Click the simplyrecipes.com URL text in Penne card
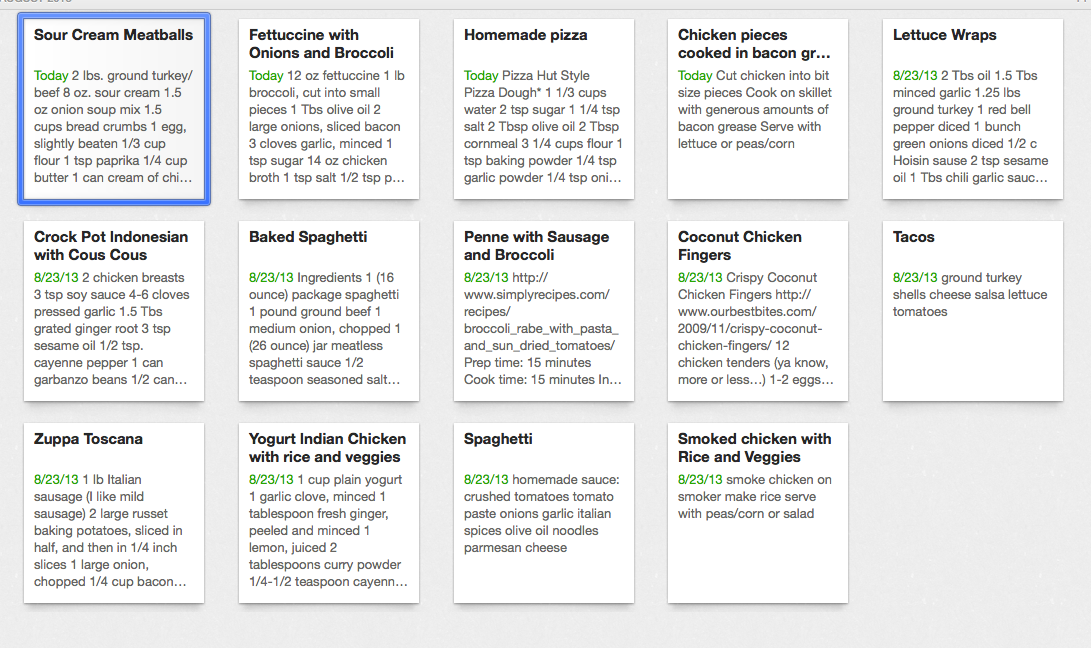This screenshot has height=648, width=1091. point(541,311)
